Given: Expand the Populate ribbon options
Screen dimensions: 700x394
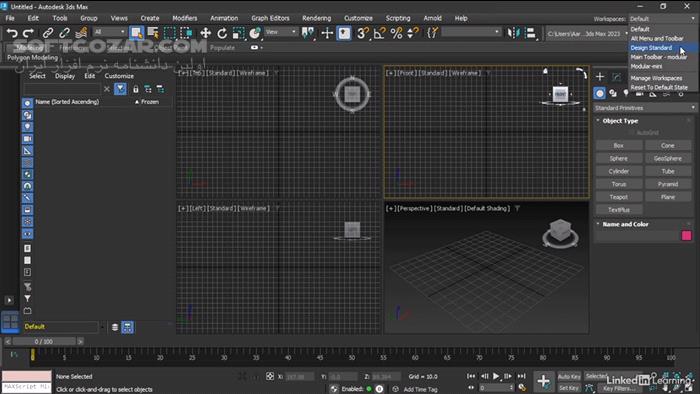Looking at the screenshot, I should [x=256, y=47].
